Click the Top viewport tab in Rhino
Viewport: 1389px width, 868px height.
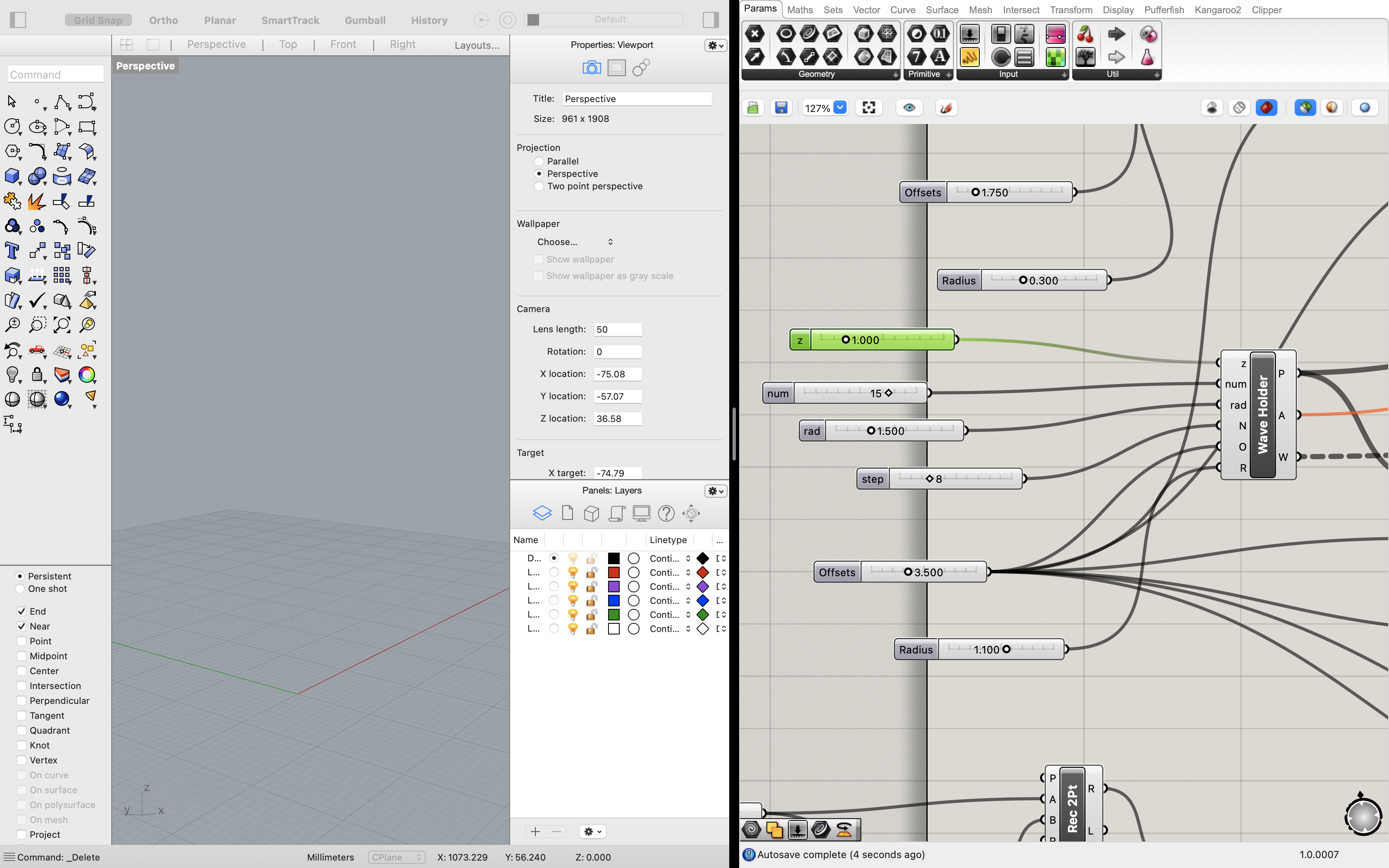tap(288, 44)
